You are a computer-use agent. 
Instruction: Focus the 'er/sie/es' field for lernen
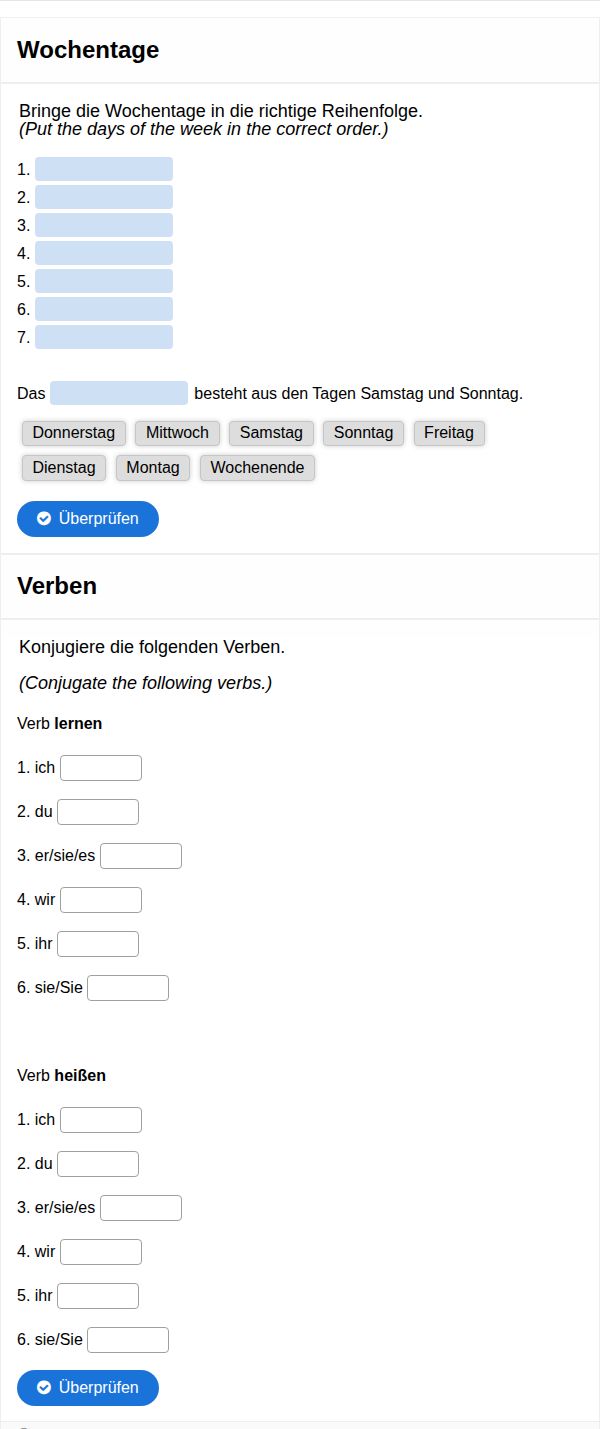click(141, 856)
